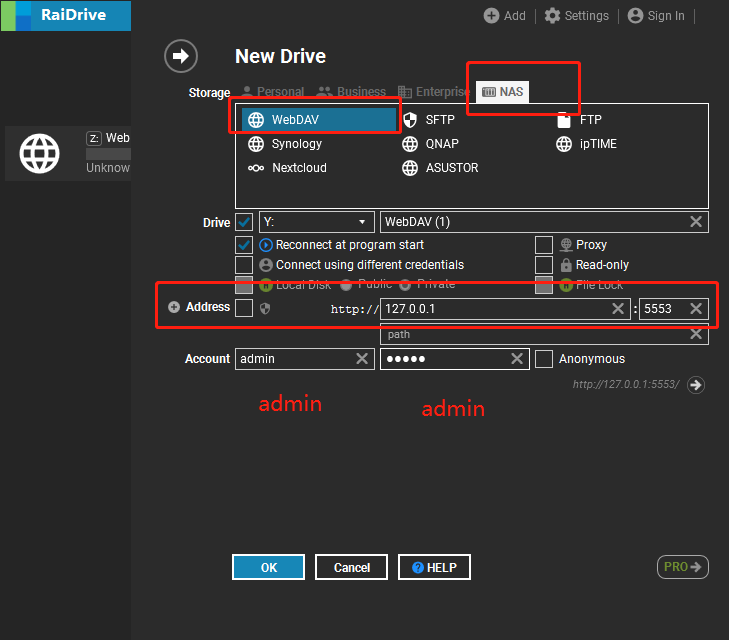Click the shield icon next to http://
Image resolution: width=729 pixels, height=640 pixels.
pyautogui.click(x=265, y=309)
